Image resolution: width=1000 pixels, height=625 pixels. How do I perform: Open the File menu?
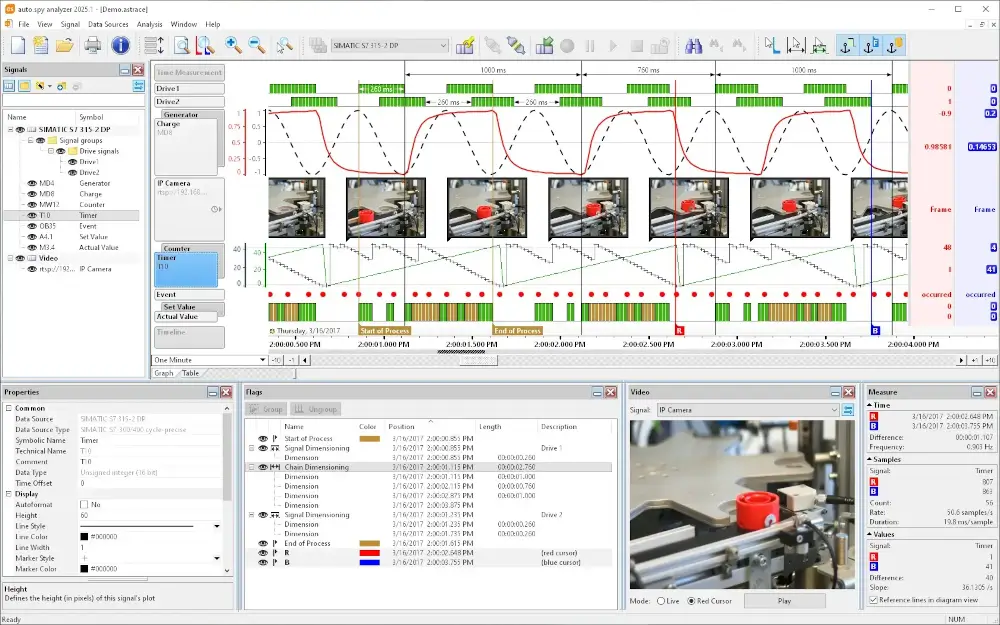(24, 24)
